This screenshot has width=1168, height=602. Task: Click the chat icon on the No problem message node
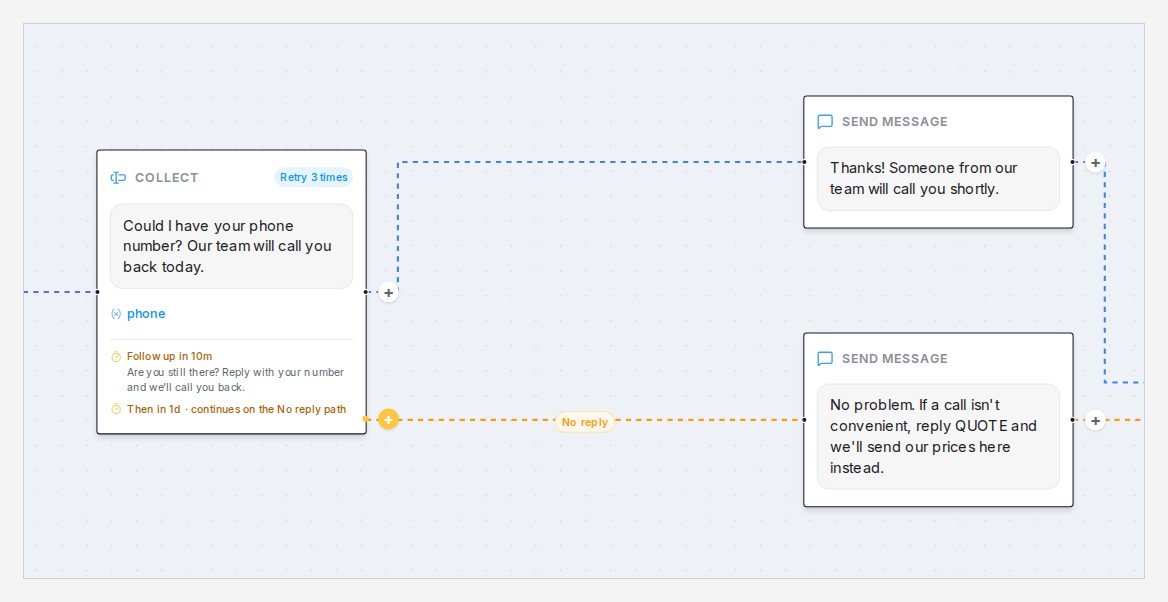click(x=825, y=358)
